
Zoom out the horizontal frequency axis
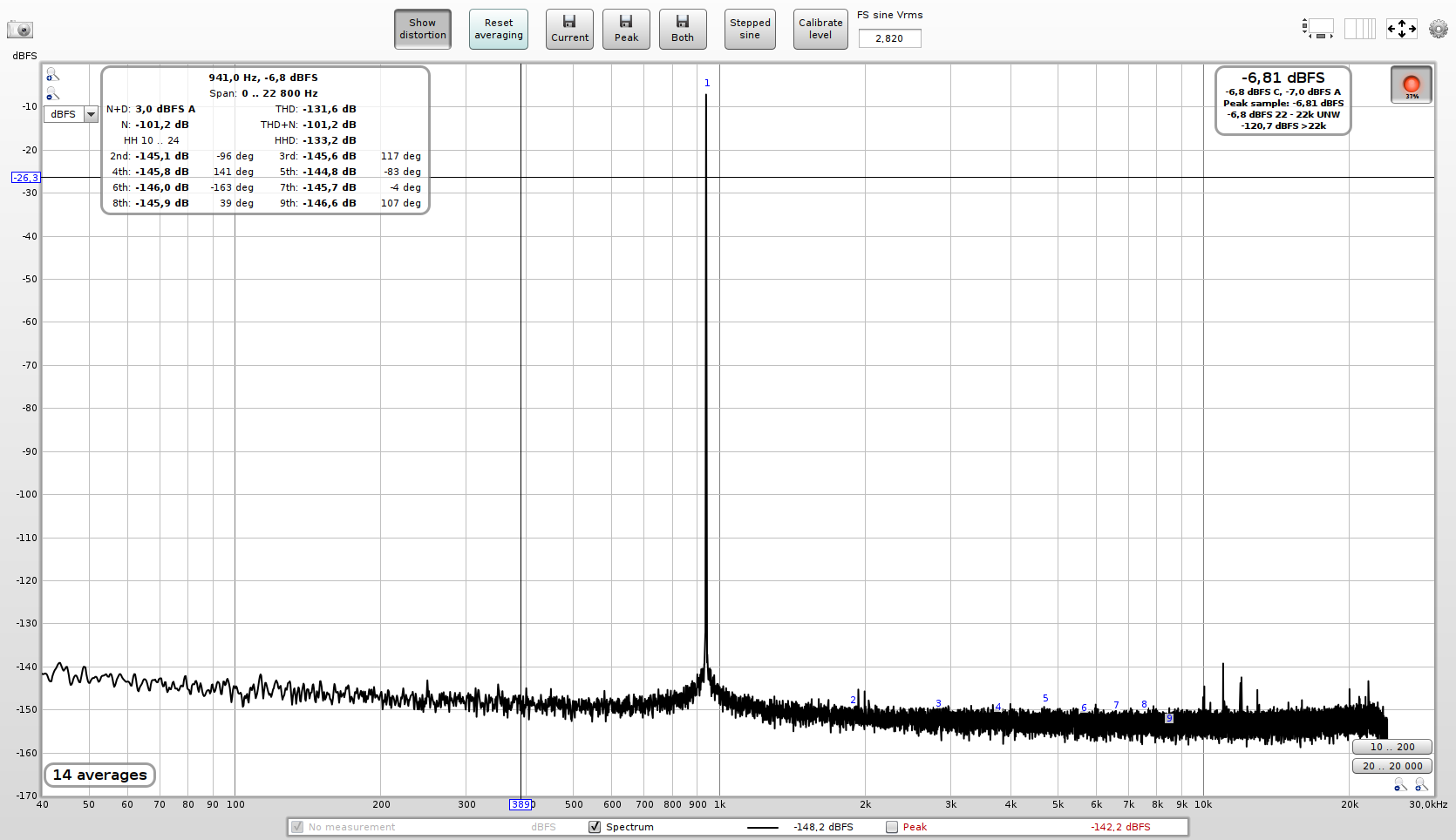tap(1400, 786)
